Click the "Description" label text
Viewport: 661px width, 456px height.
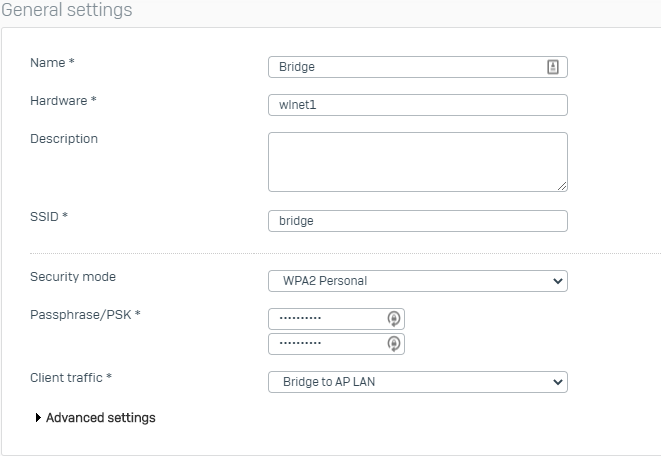point(64,139)
